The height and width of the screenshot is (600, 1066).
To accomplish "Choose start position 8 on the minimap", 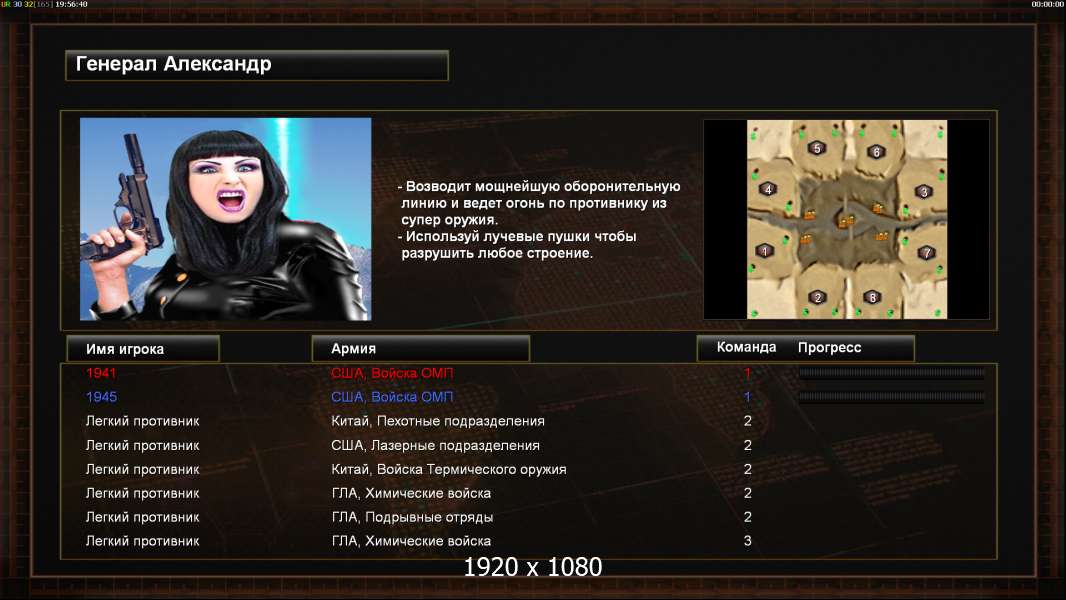I will [x=873, y=297].
